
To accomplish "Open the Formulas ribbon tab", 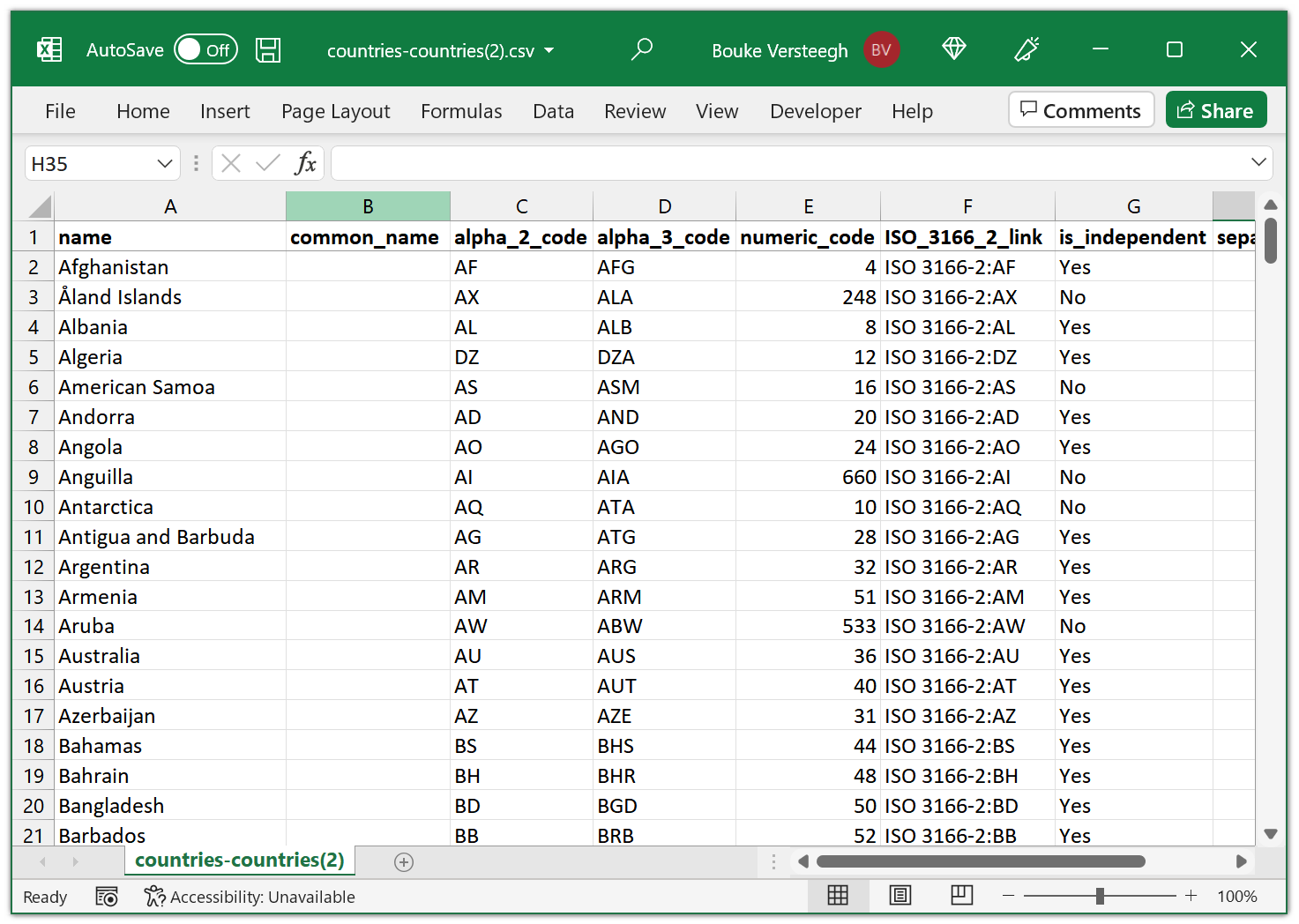I will click(x=461, y=111).
